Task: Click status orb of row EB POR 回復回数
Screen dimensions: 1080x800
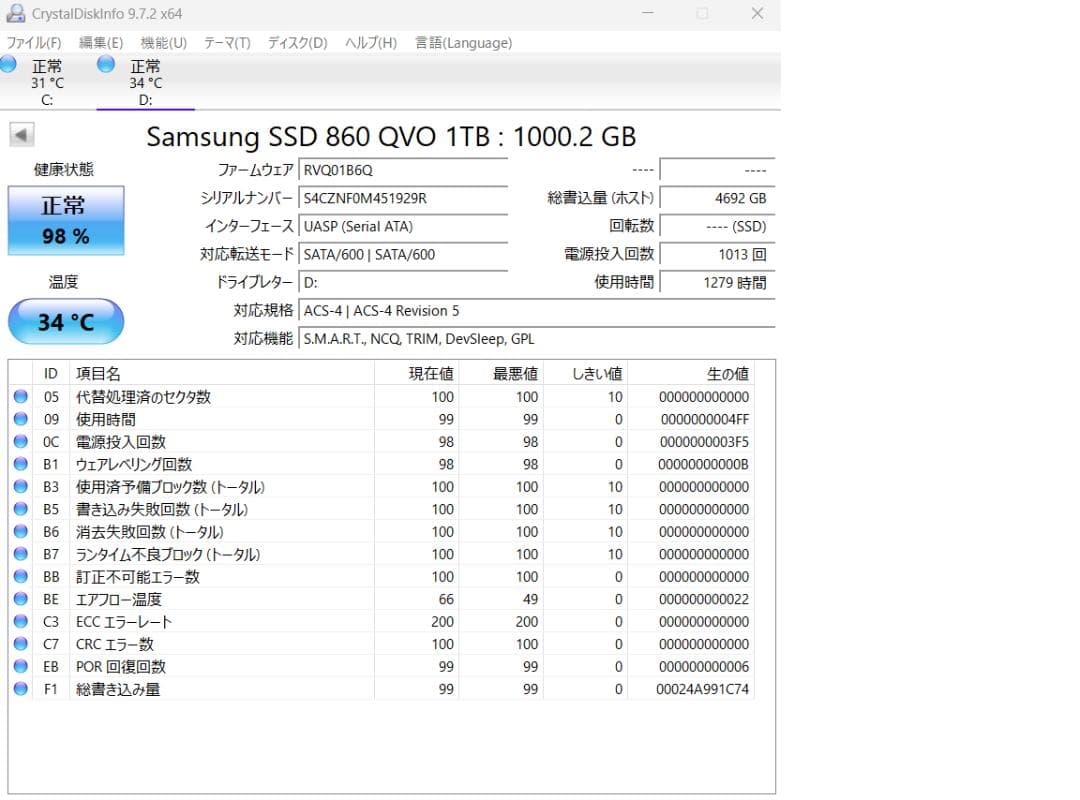Action: click(x=21, y=666)
